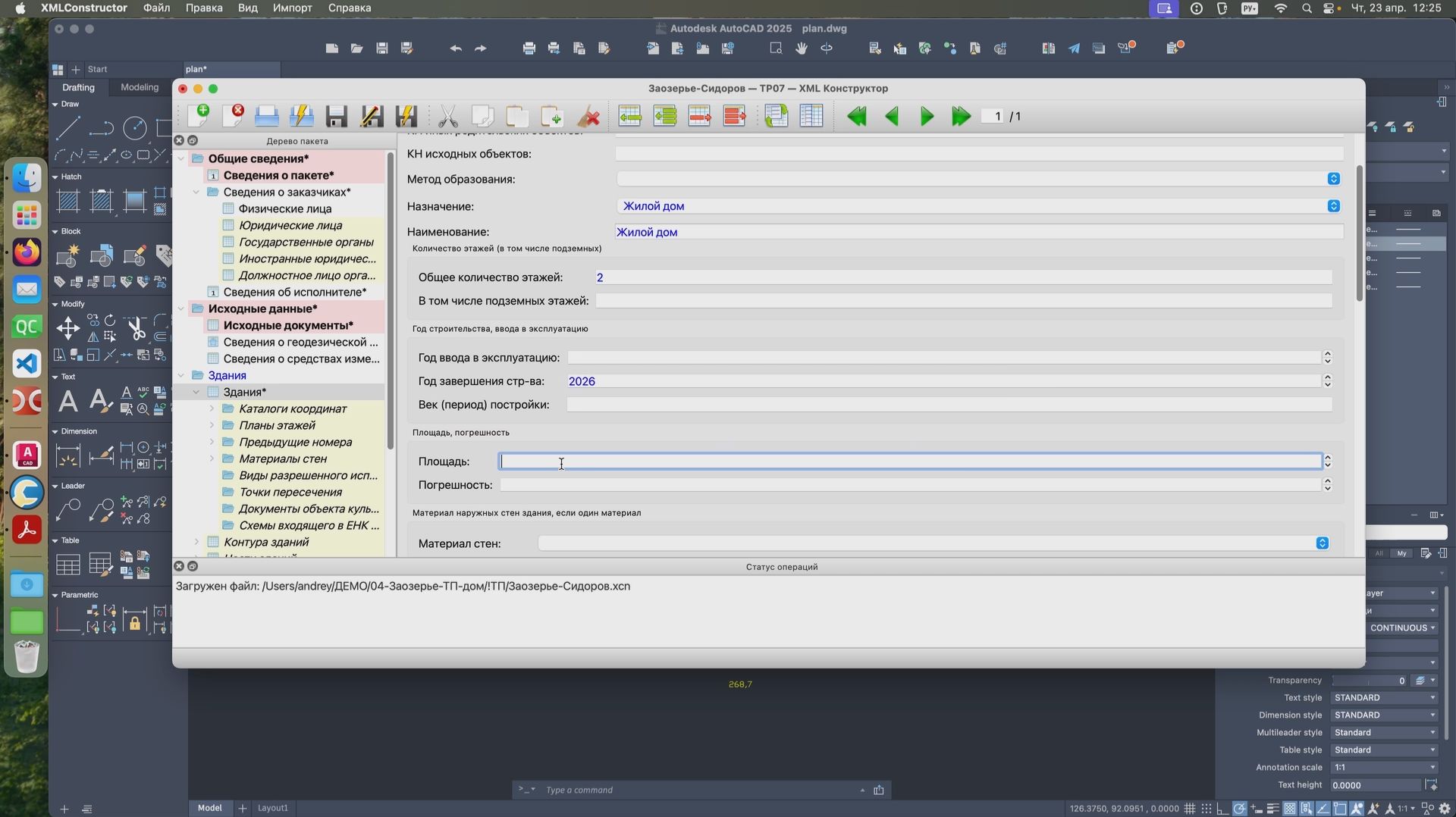Toggle object snap in the status bar

click(1306, 809)
